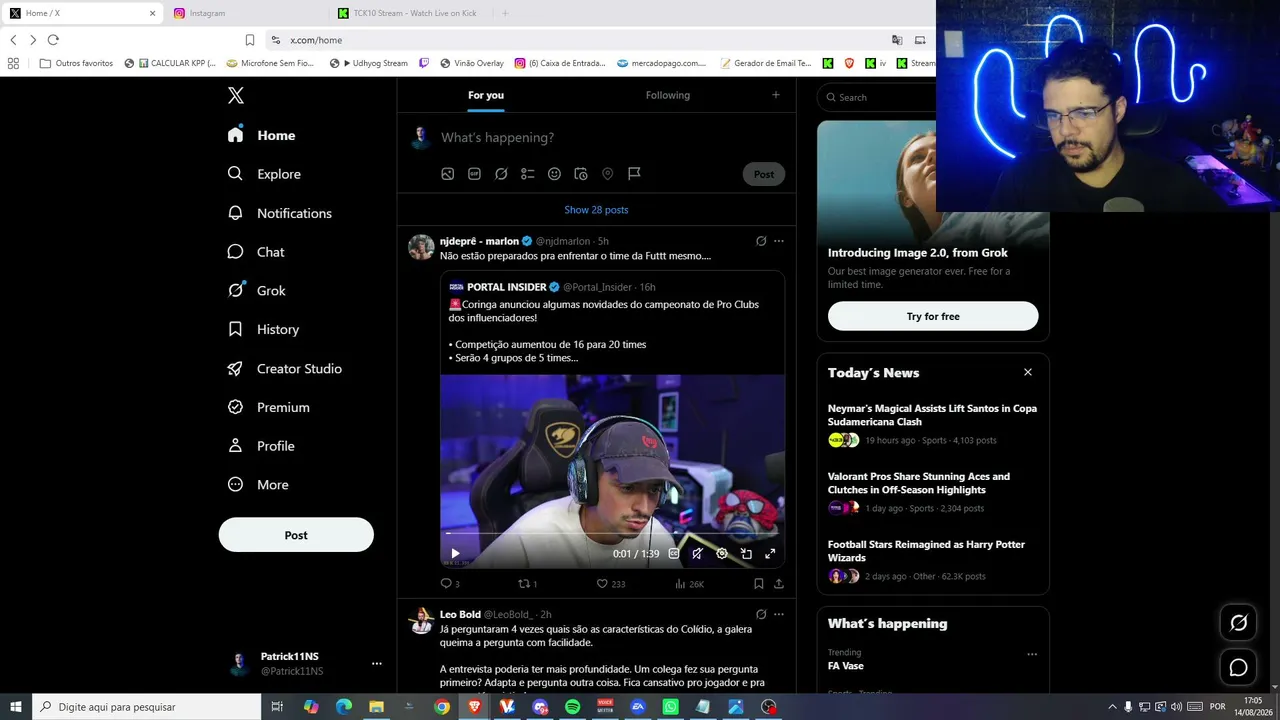Unmute the video in the Portal Insider post
The width and height of the screenshot is (1280, 720).
coord(697,553)
